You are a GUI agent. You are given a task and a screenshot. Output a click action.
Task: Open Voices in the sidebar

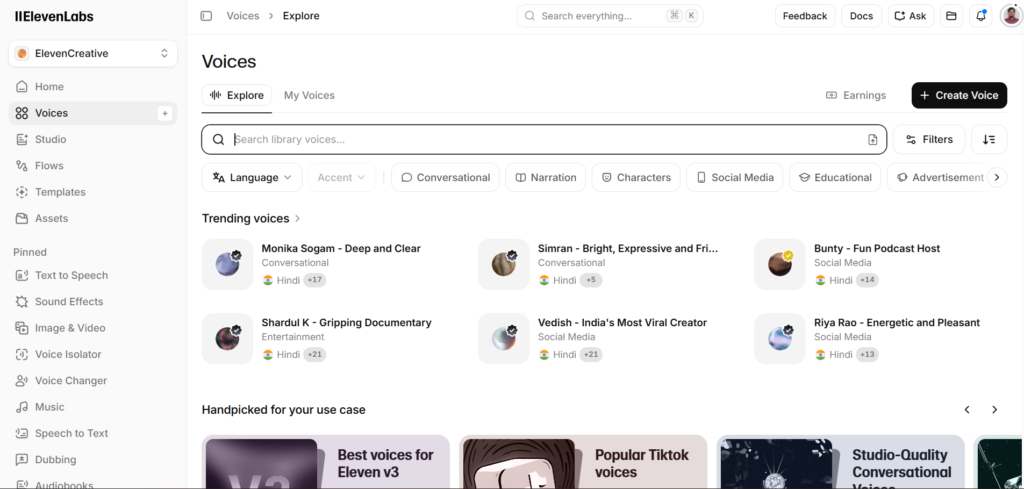(x=93, y=114)
